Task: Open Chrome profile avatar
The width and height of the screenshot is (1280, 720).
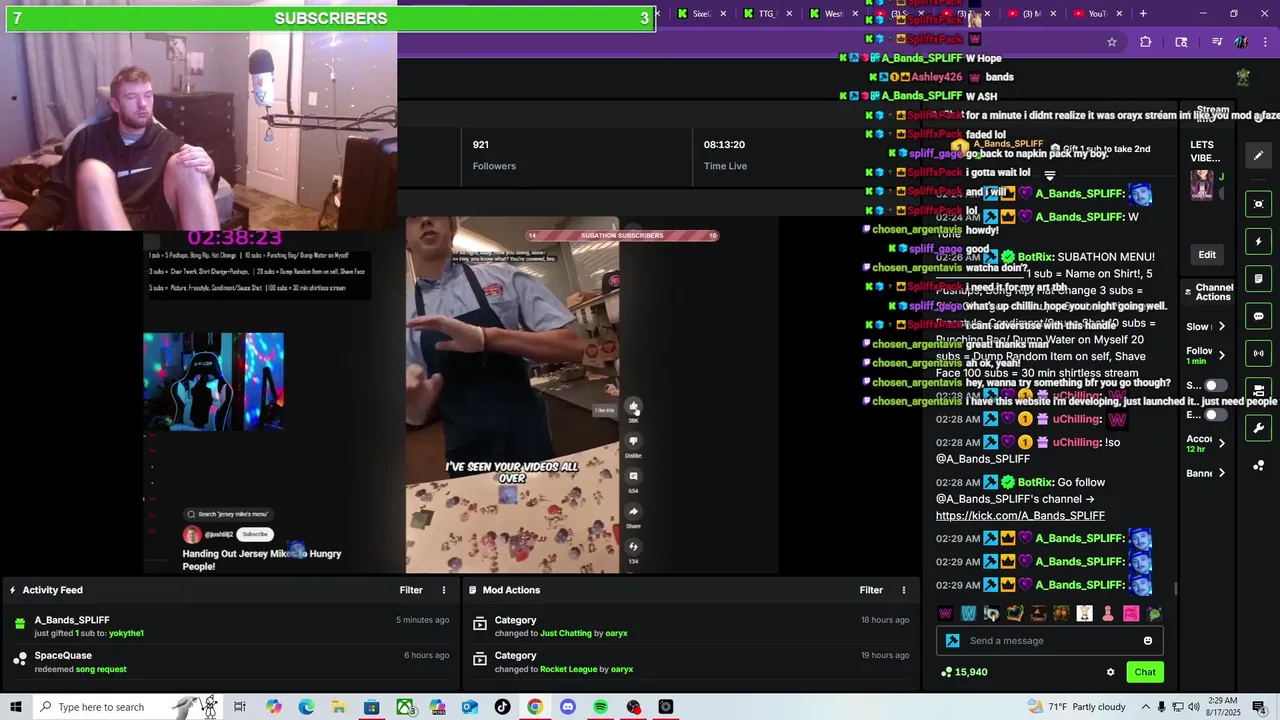Action: pyautogui.click(x=1241, y=42)
